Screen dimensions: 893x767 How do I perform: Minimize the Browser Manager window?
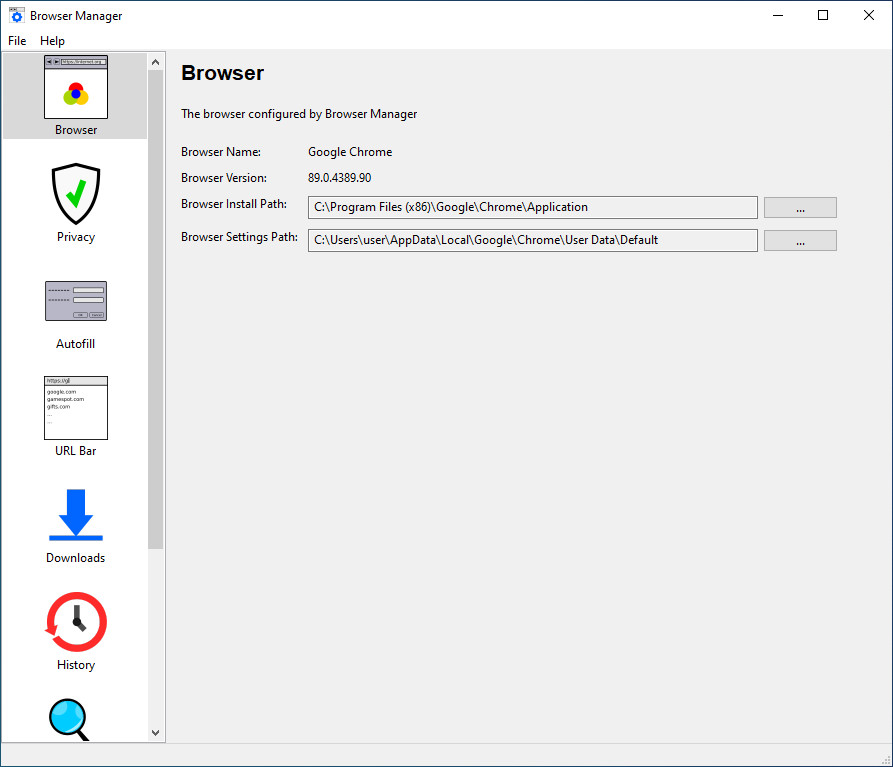point(778,15)
